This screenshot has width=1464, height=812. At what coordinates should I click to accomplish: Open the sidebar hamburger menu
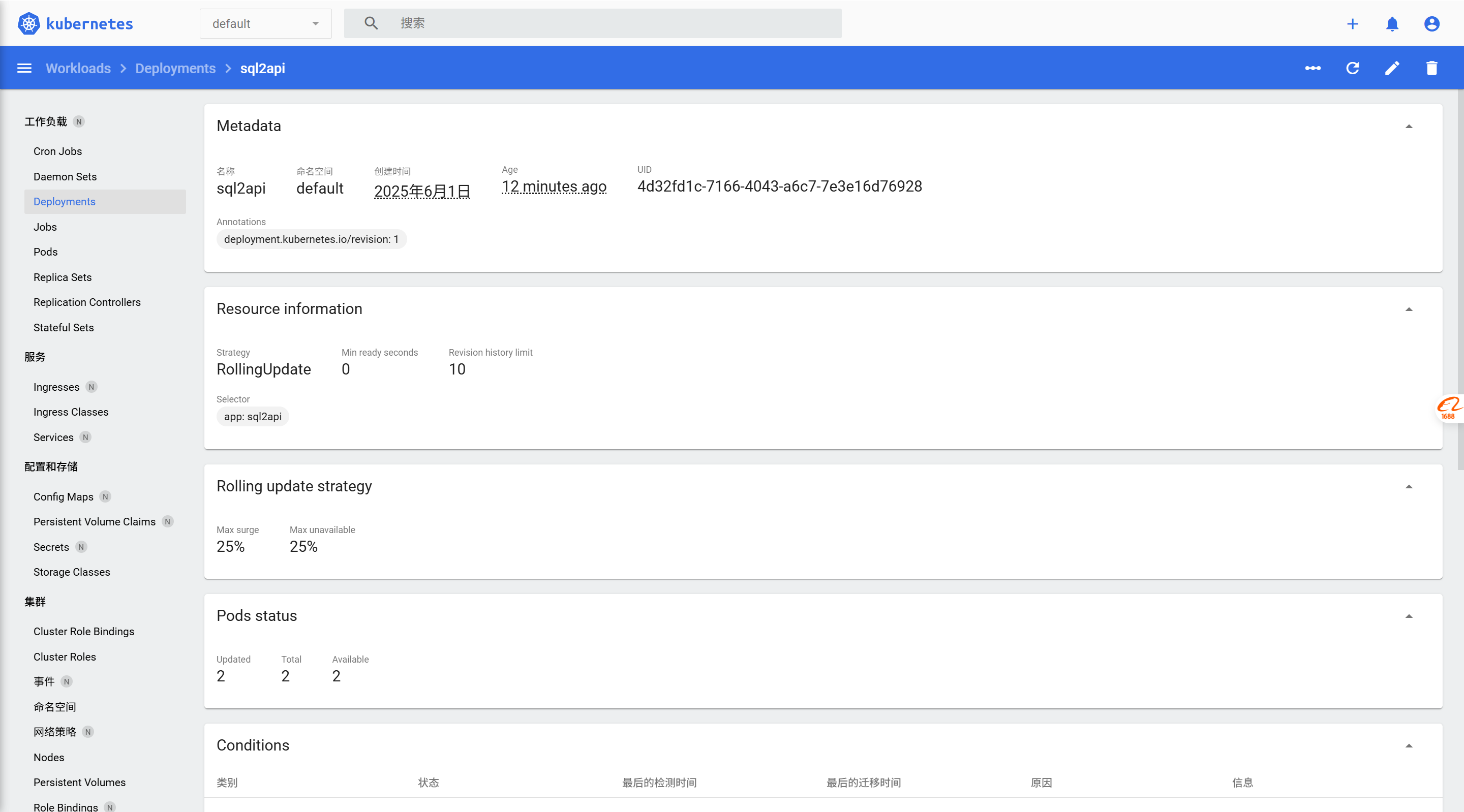tap(24, 68)
